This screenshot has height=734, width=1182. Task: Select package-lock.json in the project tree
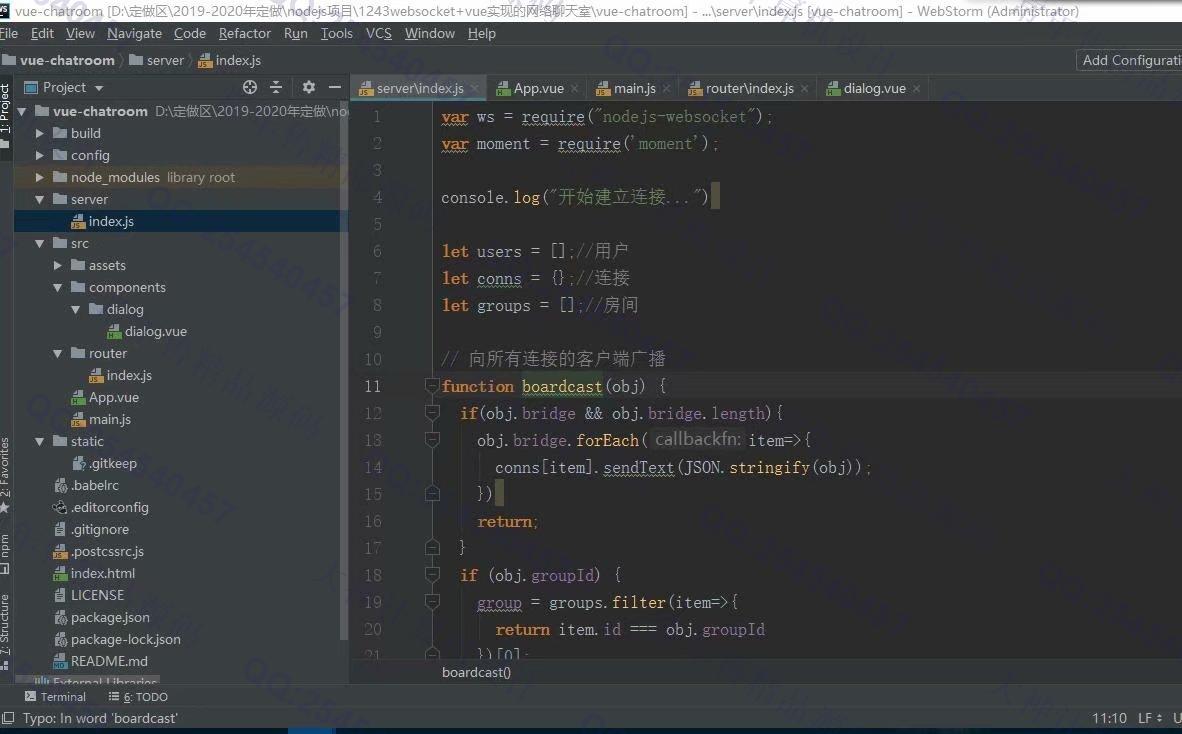[x=125, y=639]
